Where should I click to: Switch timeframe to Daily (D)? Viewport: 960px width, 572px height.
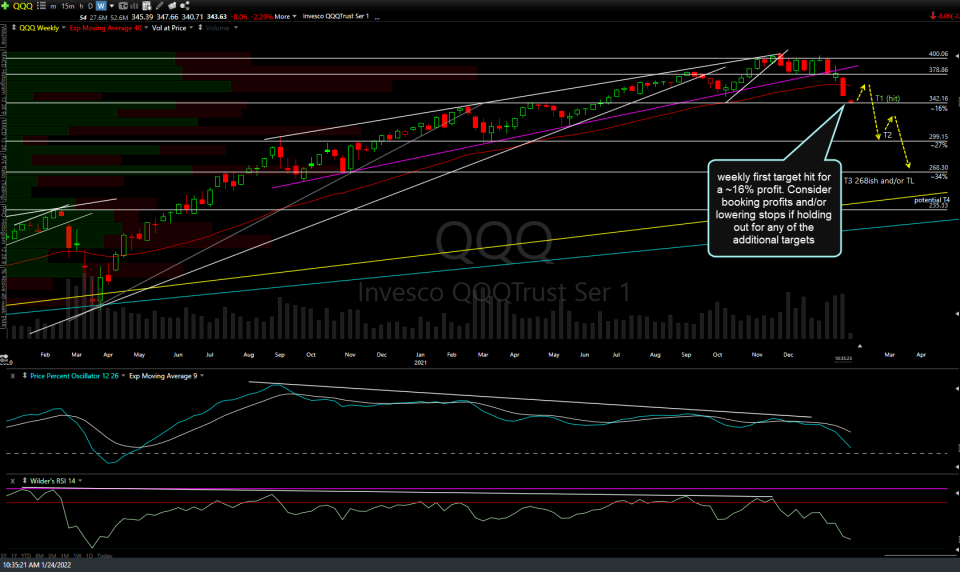pyautogui.click(x=91, y=6)
